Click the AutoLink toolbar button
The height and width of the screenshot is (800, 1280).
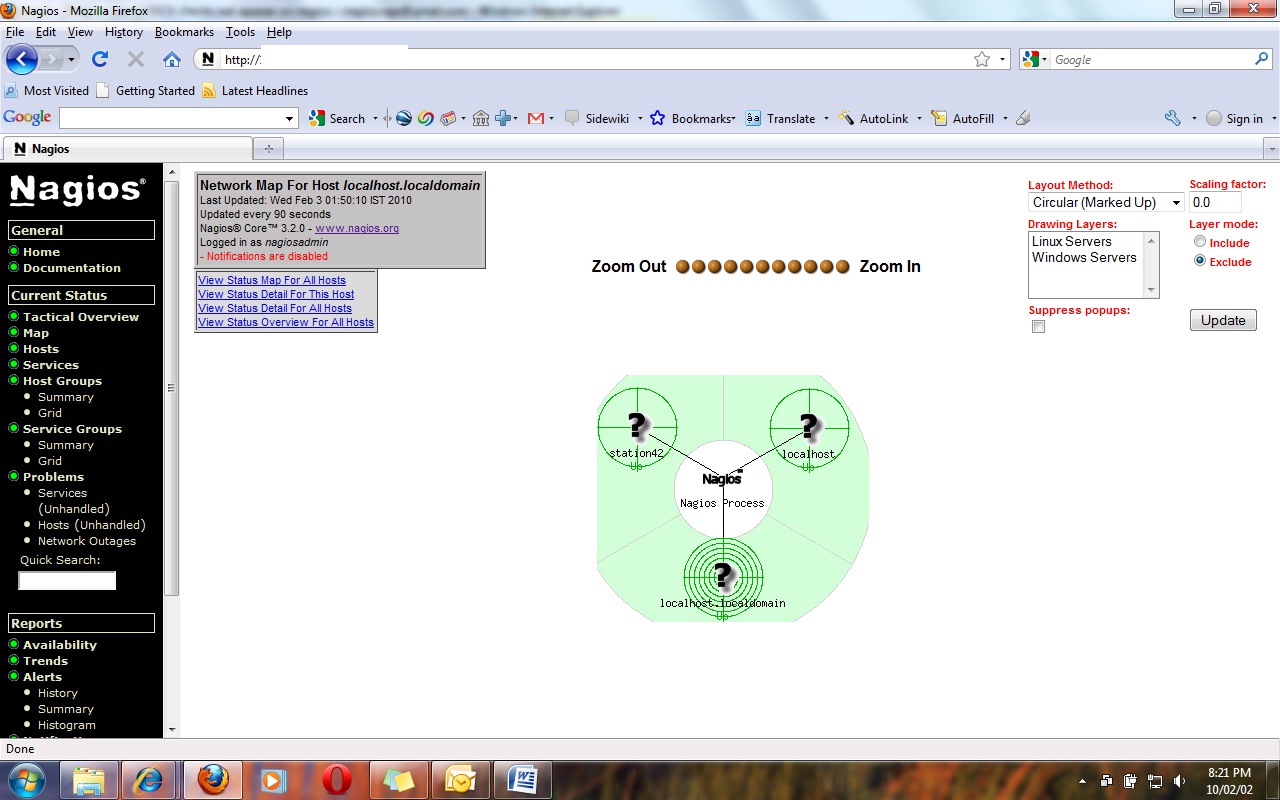873,118
